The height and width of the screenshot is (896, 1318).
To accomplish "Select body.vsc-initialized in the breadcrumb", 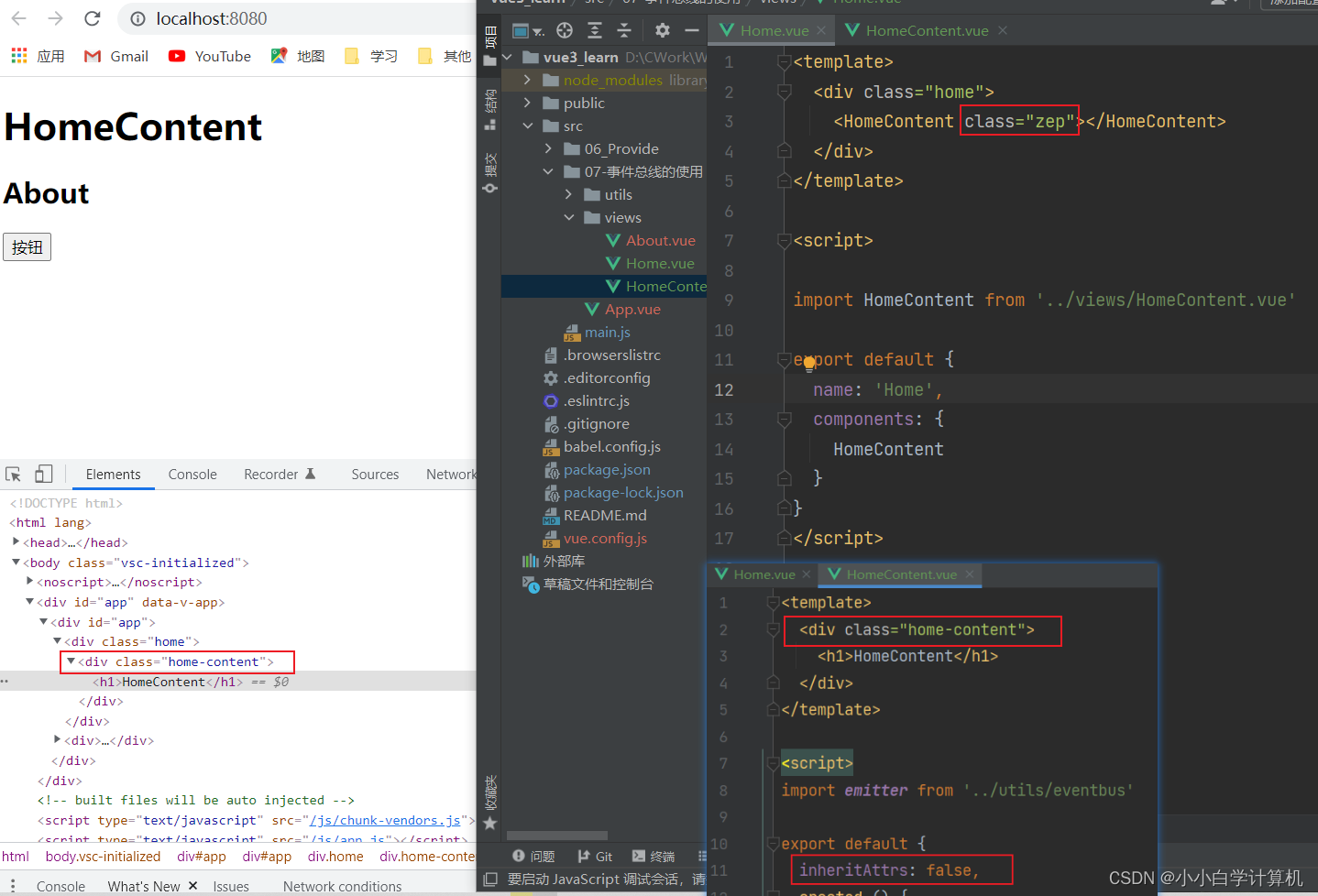I will pos(103,857).
